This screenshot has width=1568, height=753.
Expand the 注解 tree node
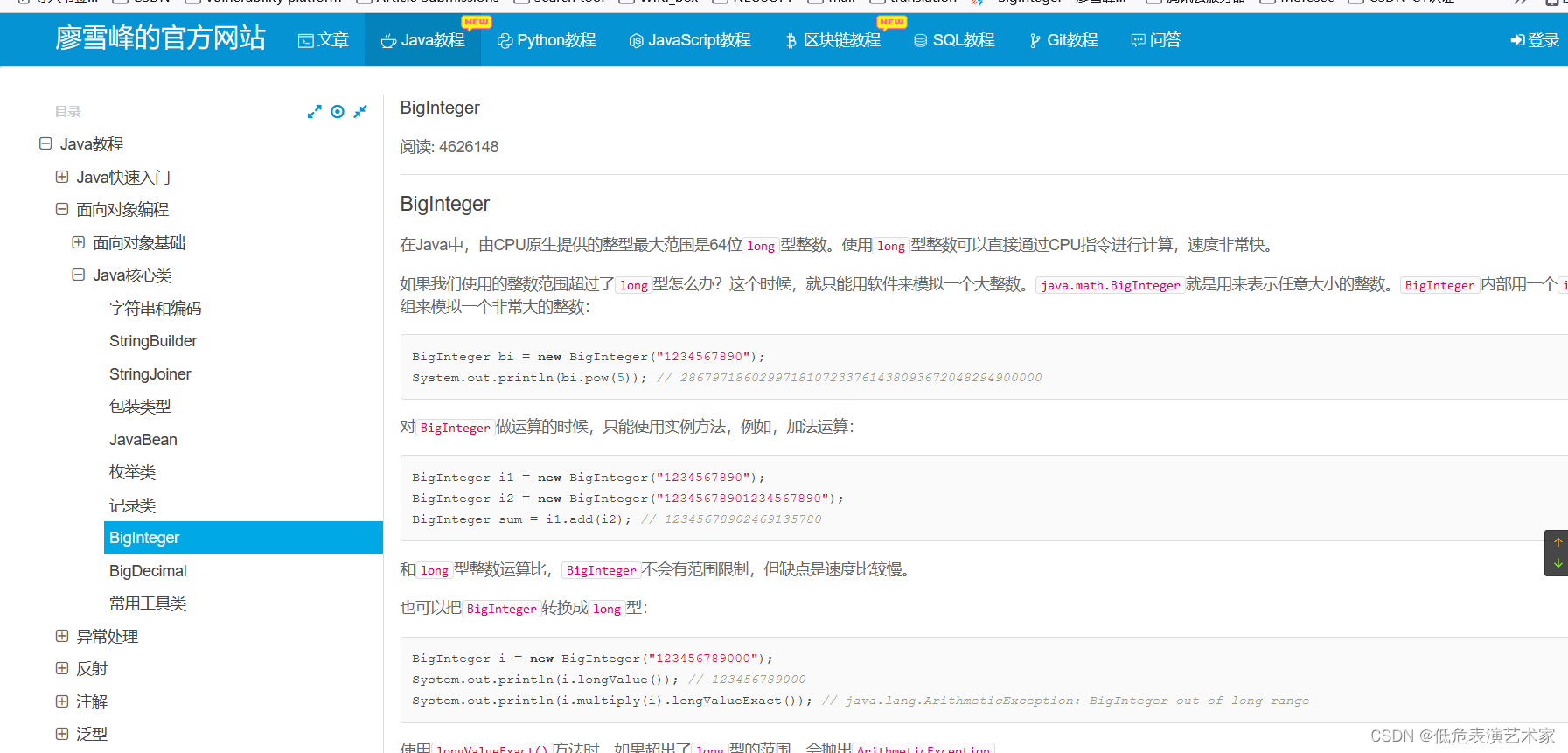(x=62, y=701)
